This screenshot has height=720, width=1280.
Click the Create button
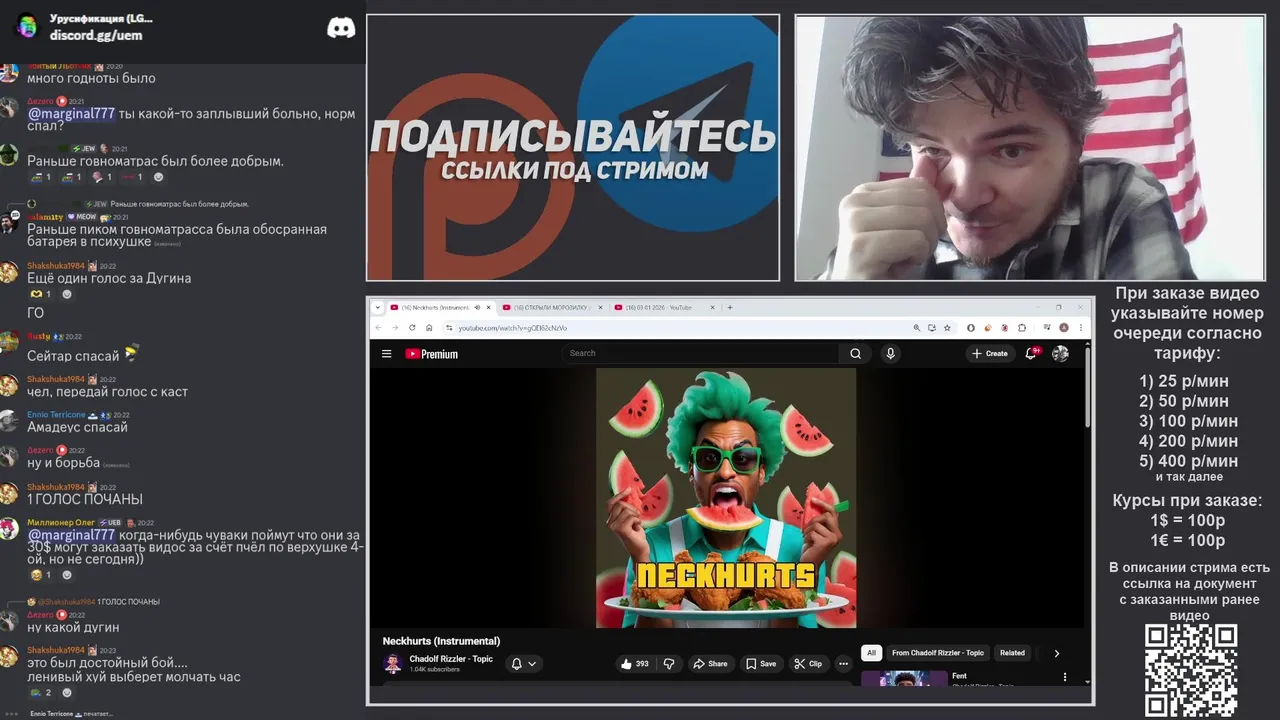pos(990,353)
